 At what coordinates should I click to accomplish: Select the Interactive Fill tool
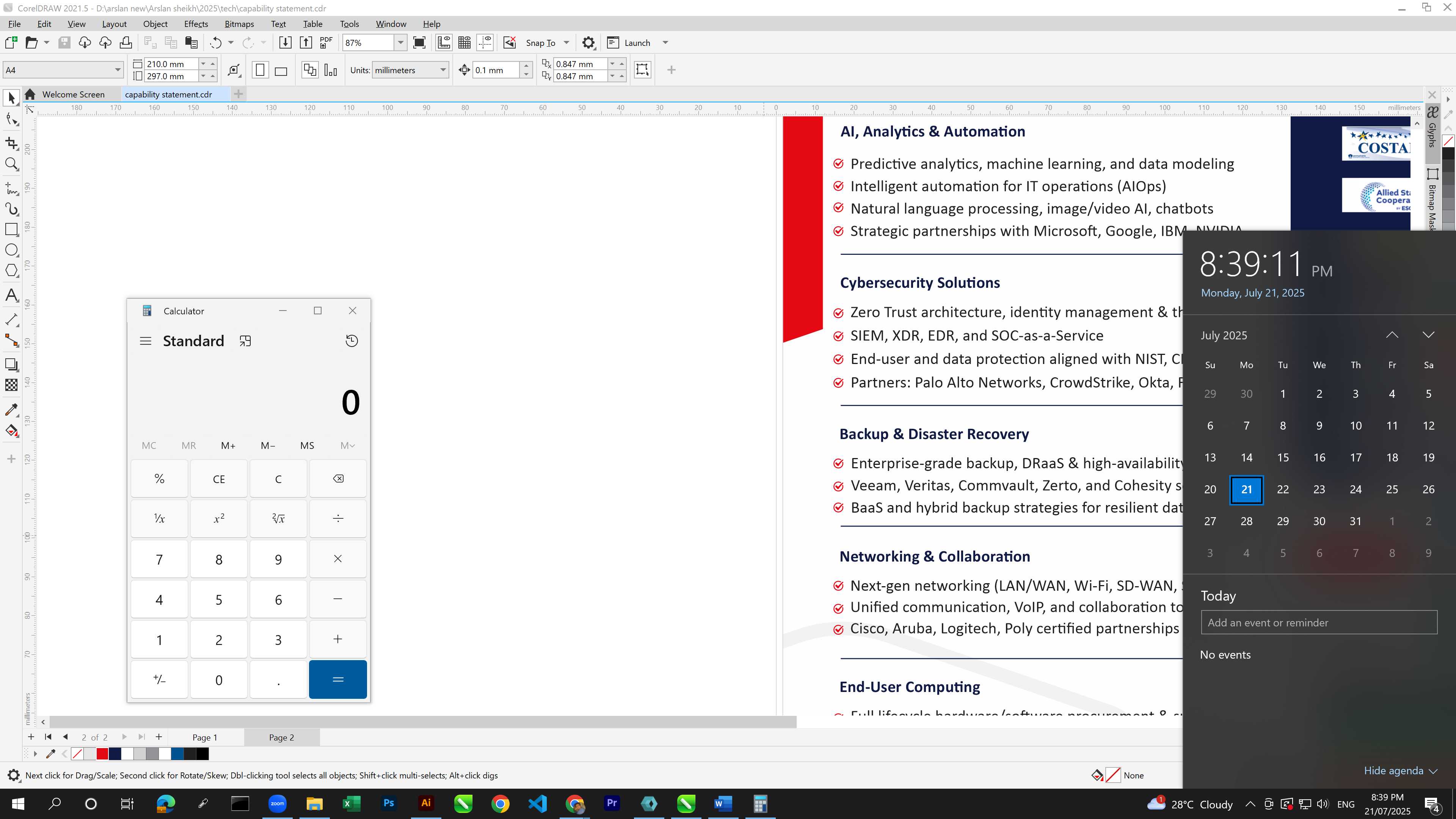[11, 431]
